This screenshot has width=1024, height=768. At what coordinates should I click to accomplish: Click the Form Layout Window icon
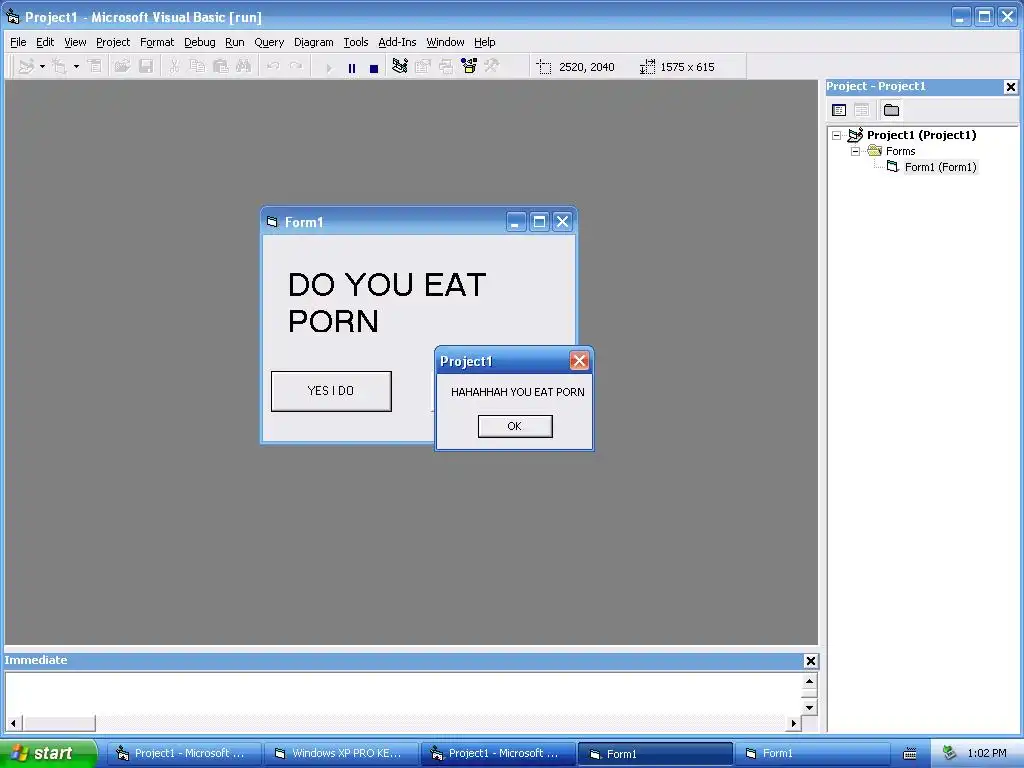(446, 66)
